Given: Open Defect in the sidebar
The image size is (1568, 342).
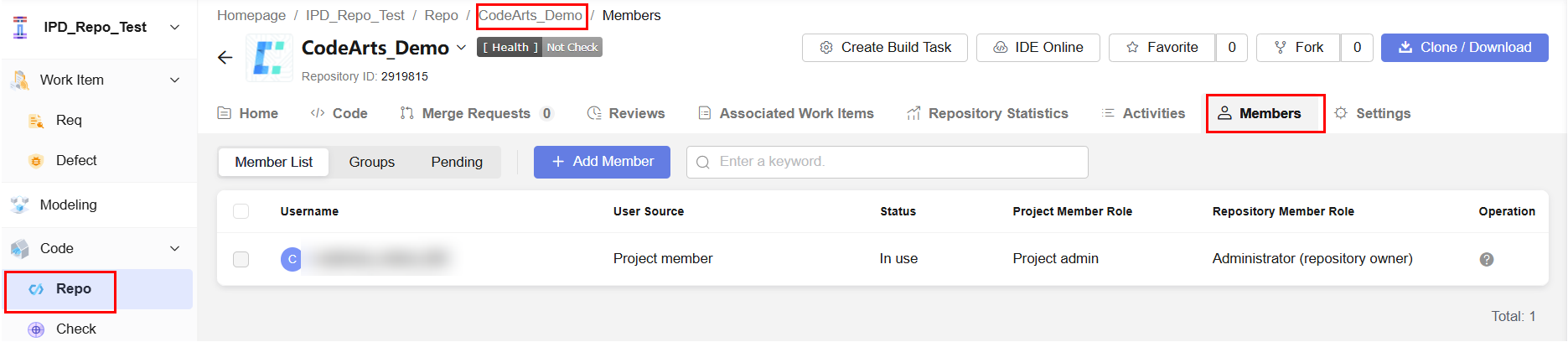Looking at the screenshot, I should point(76,161).
